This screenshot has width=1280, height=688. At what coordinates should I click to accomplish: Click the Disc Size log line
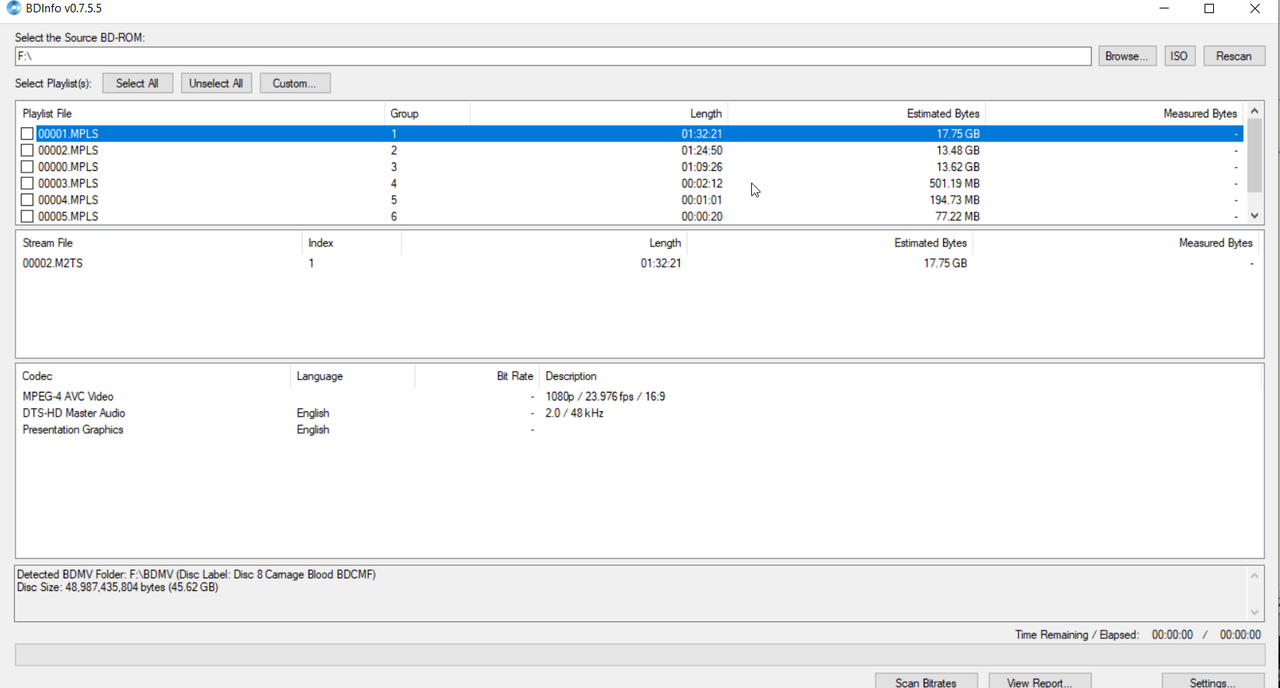pos(117,587)
